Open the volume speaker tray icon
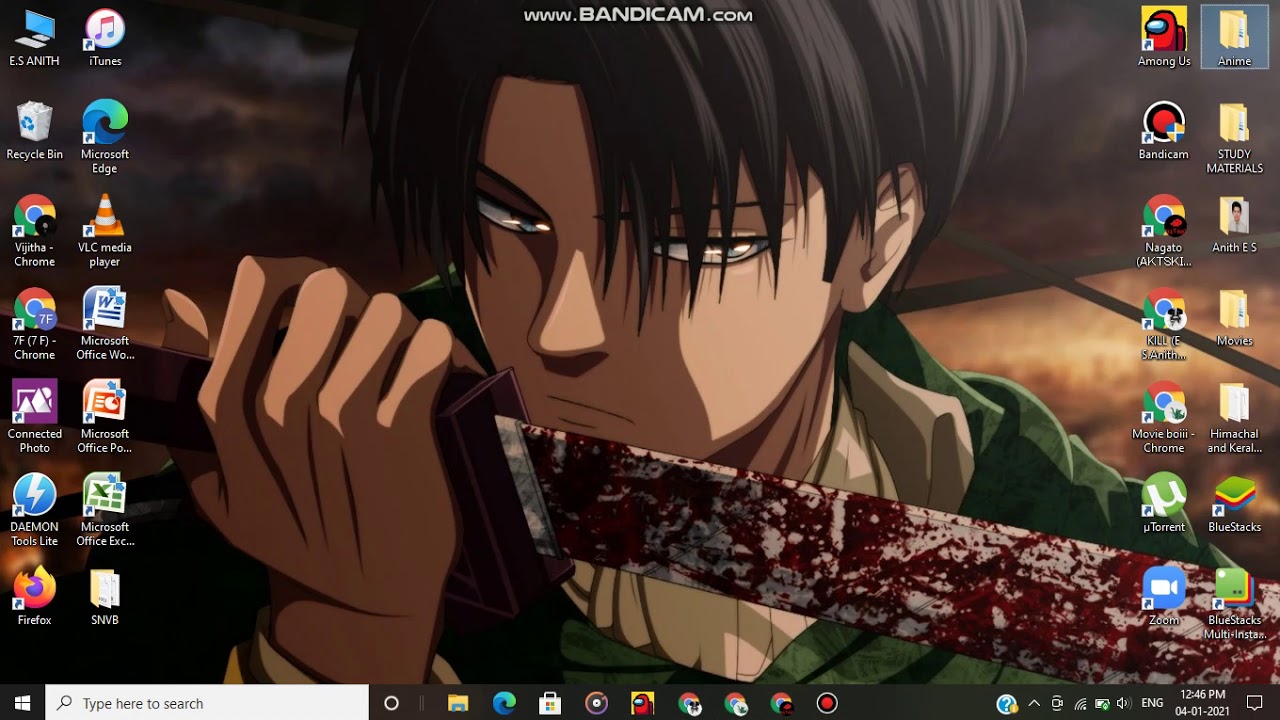This screenshot has width=1280, height=720. tap(1123, 703)
